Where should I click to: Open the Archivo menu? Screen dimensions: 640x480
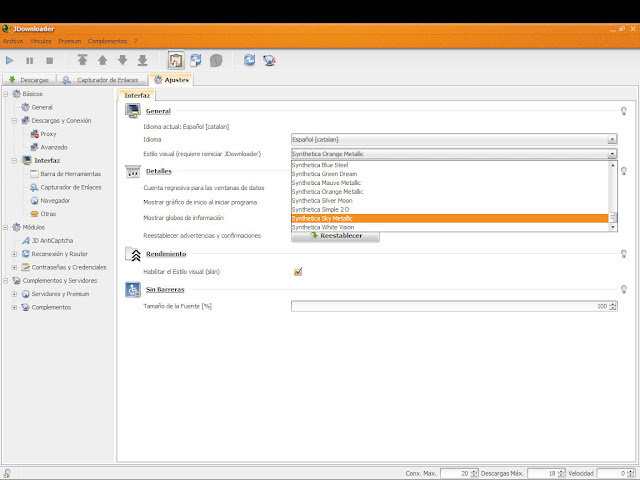pyautogui.click(x=13, y=41)
